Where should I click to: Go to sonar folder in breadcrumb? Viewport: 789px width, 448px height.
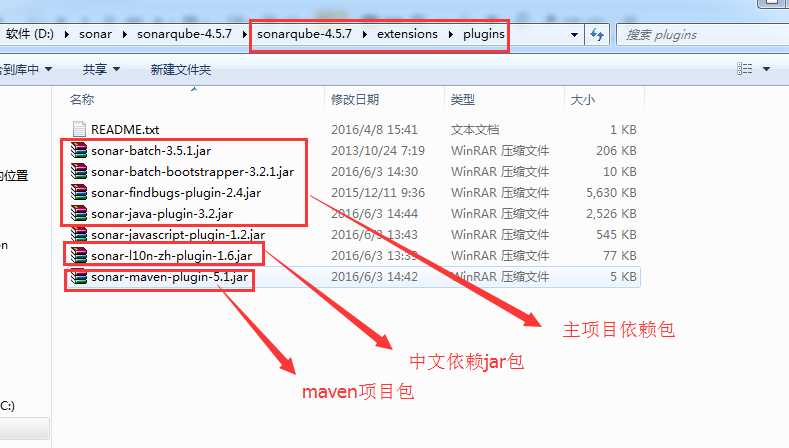tap(96, 34)
